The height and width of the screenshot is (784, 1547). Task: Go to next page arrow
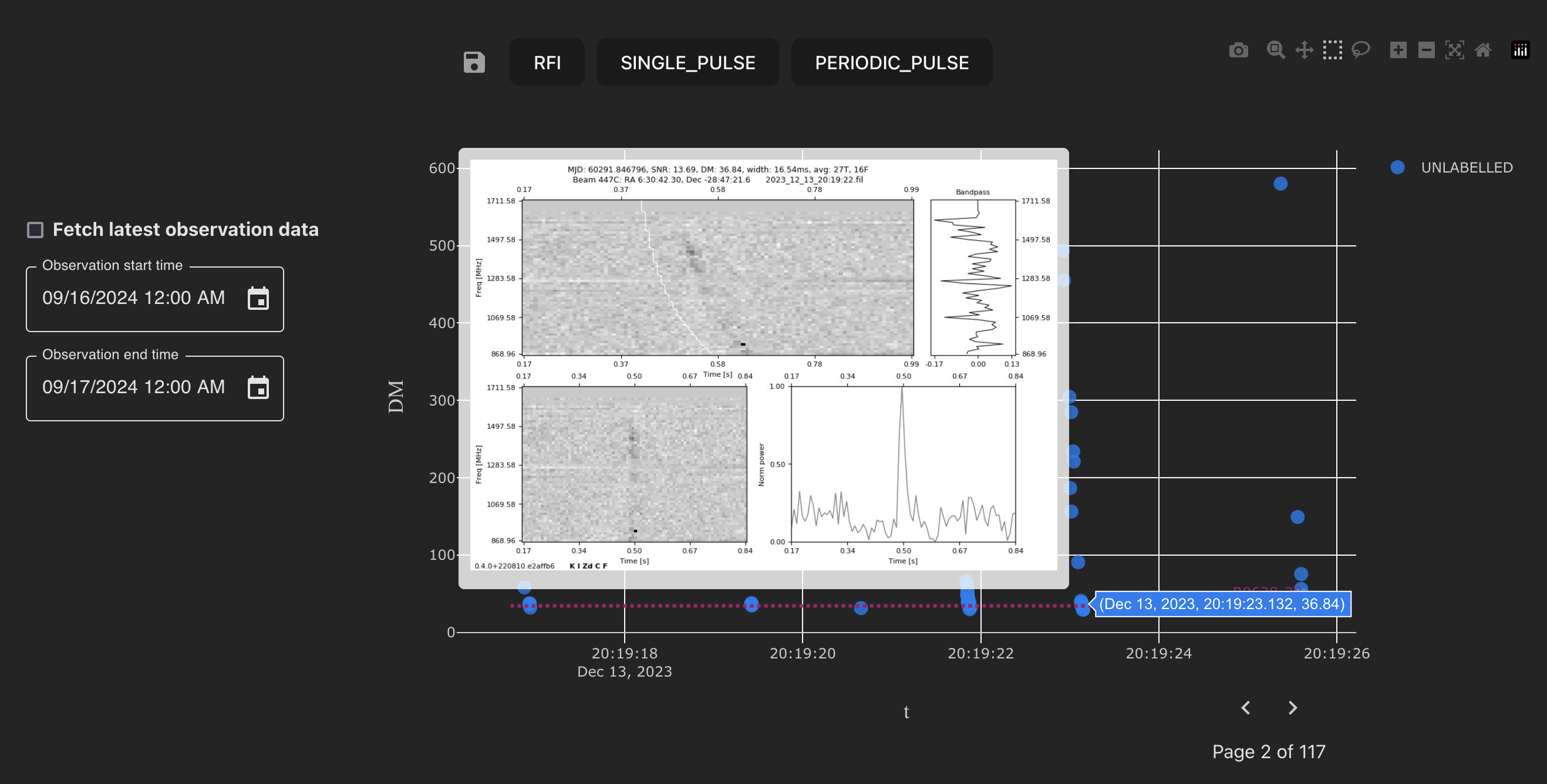coord(1293,708)
